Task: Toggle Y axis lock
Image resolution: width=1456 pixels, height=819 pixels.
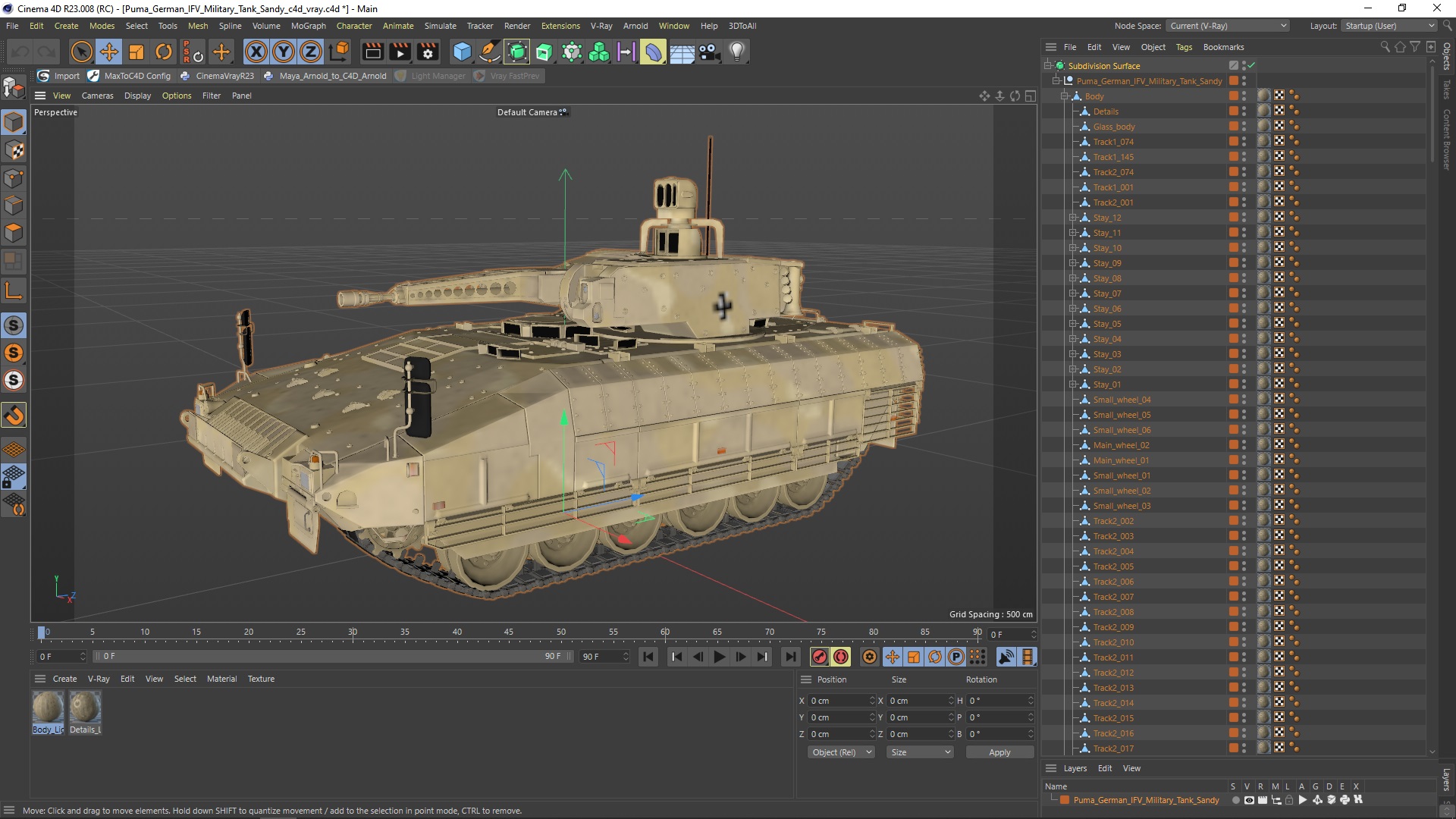Action: click(284, 52)
